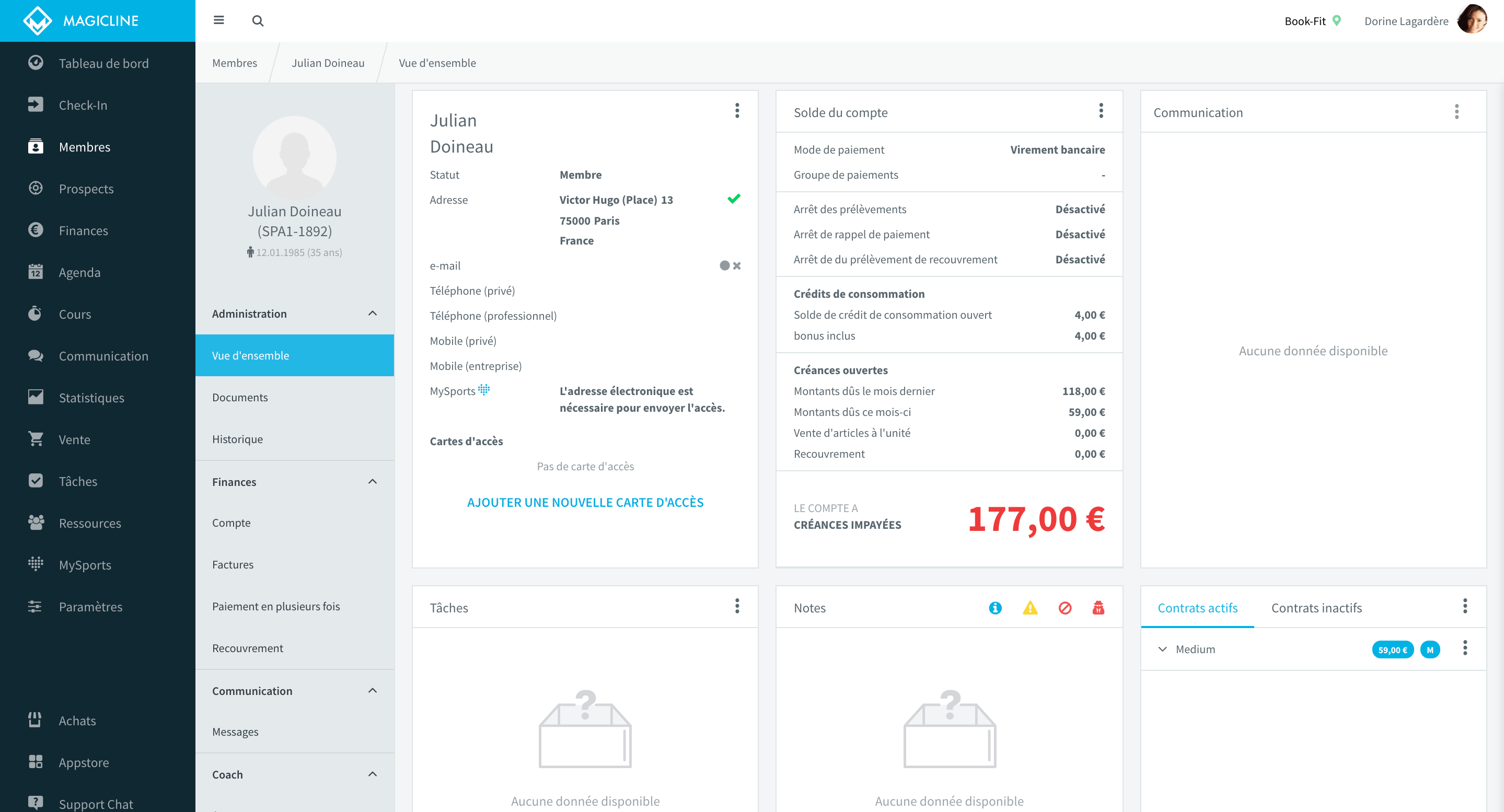Screen dimensions: 1504x812
Task: Click AJOUTER UNE NOUVELLE CARTE D'ACCÈS link
Action: 585,502
